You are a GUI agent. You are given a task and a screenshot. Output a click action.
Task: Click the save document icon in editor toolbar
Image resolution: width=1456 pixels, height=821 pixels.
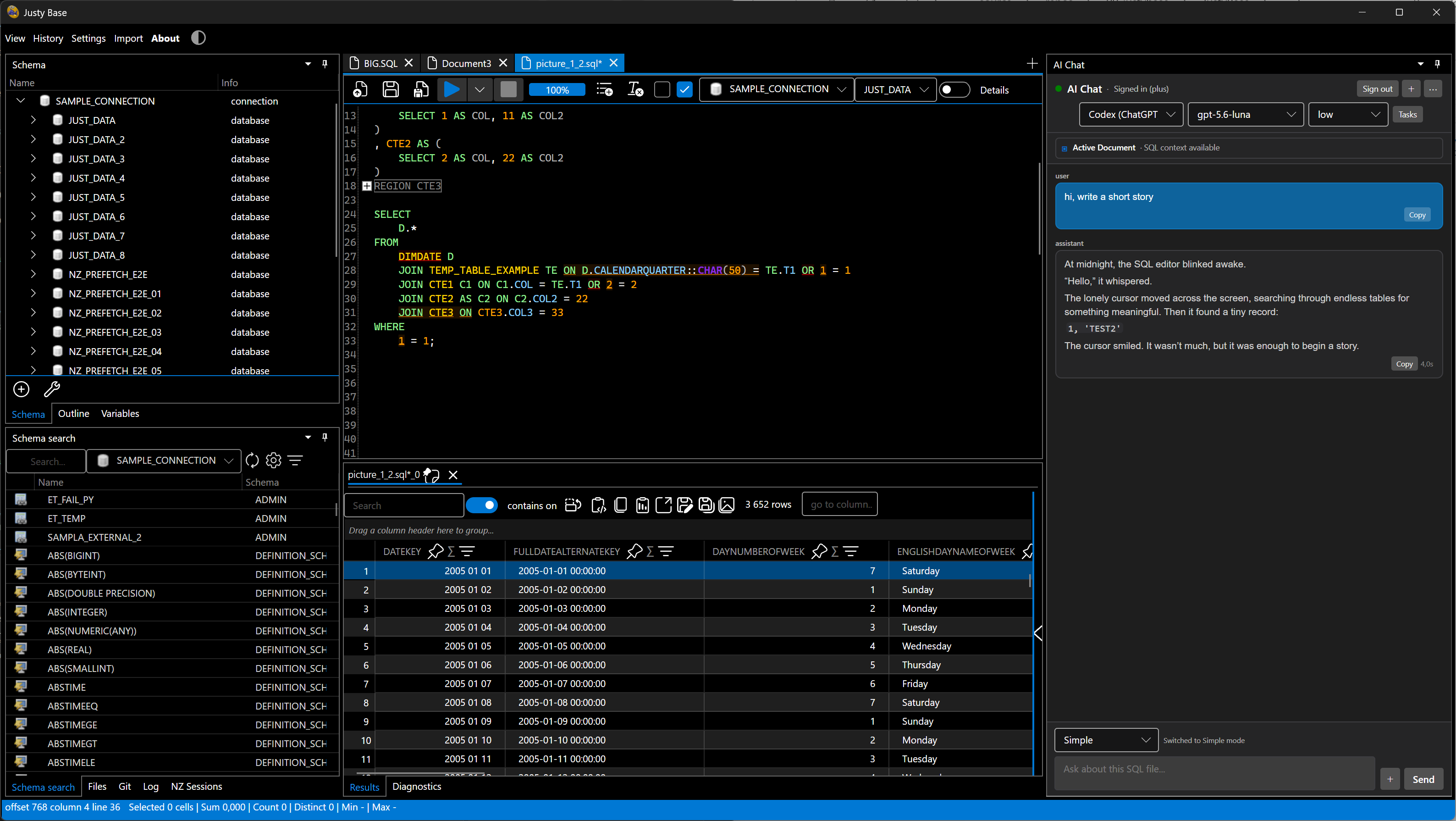391,89
